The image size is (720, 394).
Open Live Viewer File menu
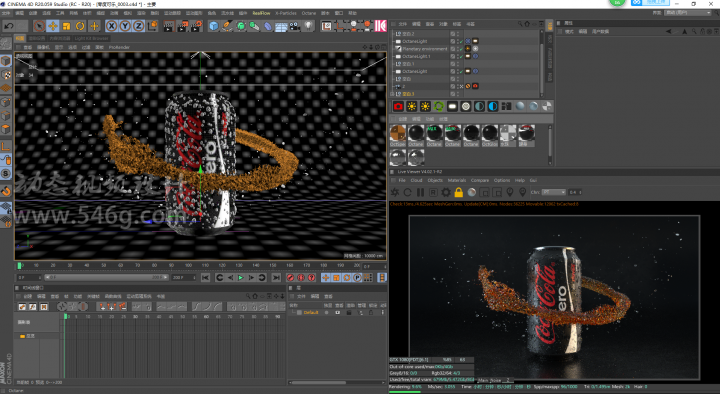402,180
